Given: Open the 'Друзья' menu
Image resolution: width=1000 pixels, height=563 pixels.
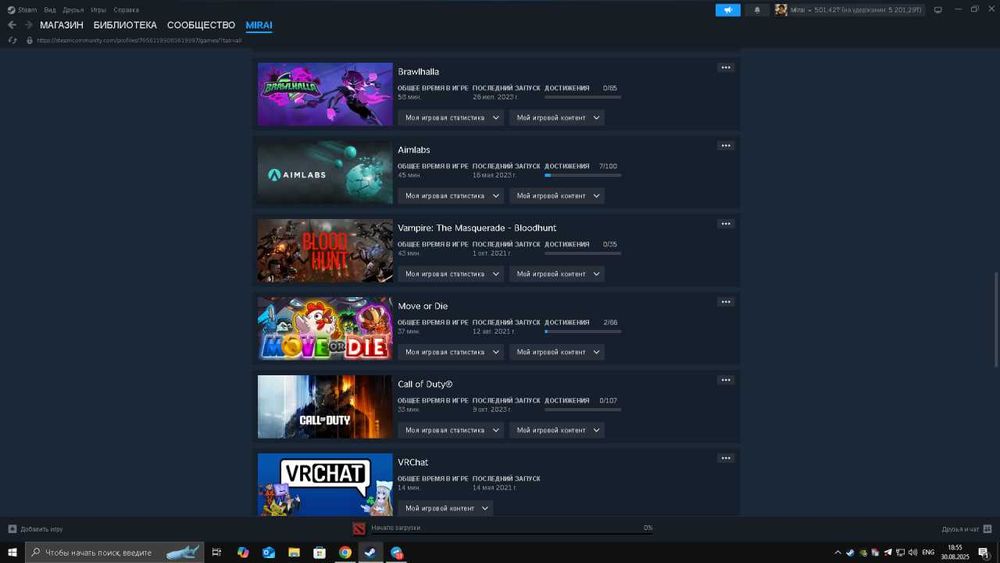Looking at the screenshot, I should point(73,10).
